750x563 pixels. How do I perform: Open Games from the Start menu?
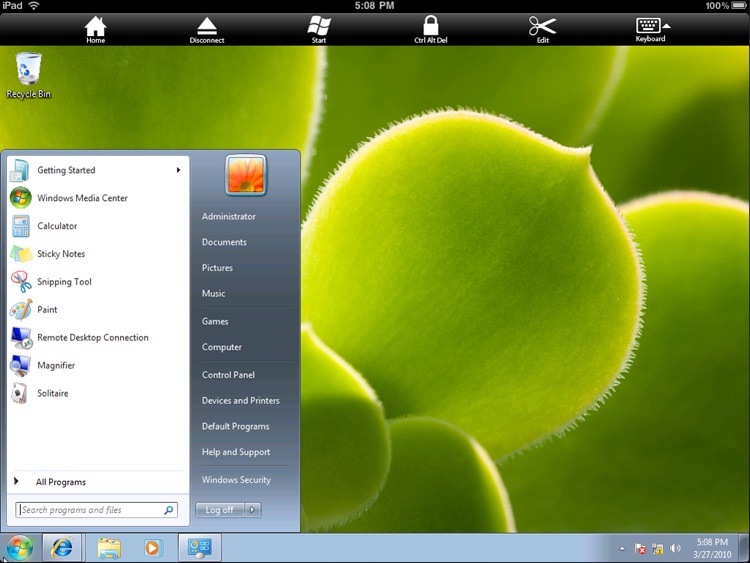point(215,321)
